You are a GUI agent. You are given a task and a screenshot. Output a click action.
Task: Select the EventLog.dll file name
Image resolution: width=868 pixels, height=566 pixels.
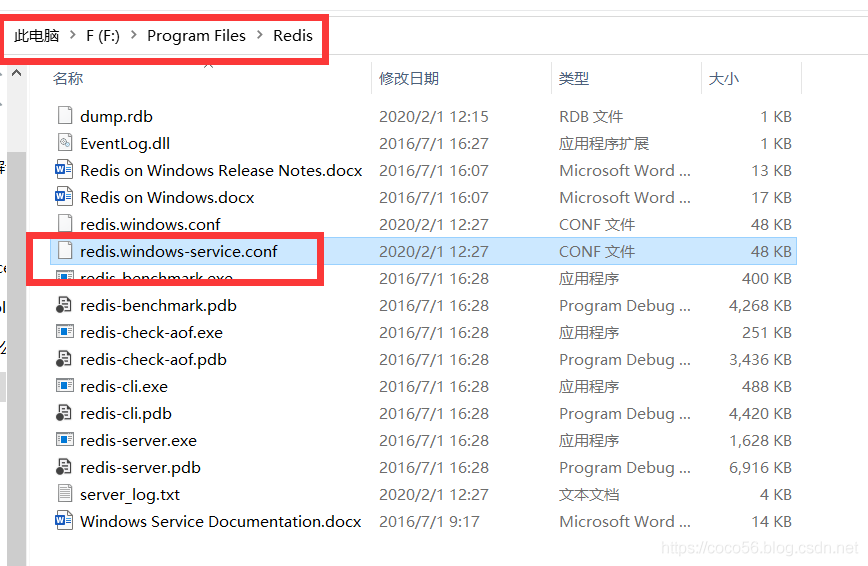[125, 143]
